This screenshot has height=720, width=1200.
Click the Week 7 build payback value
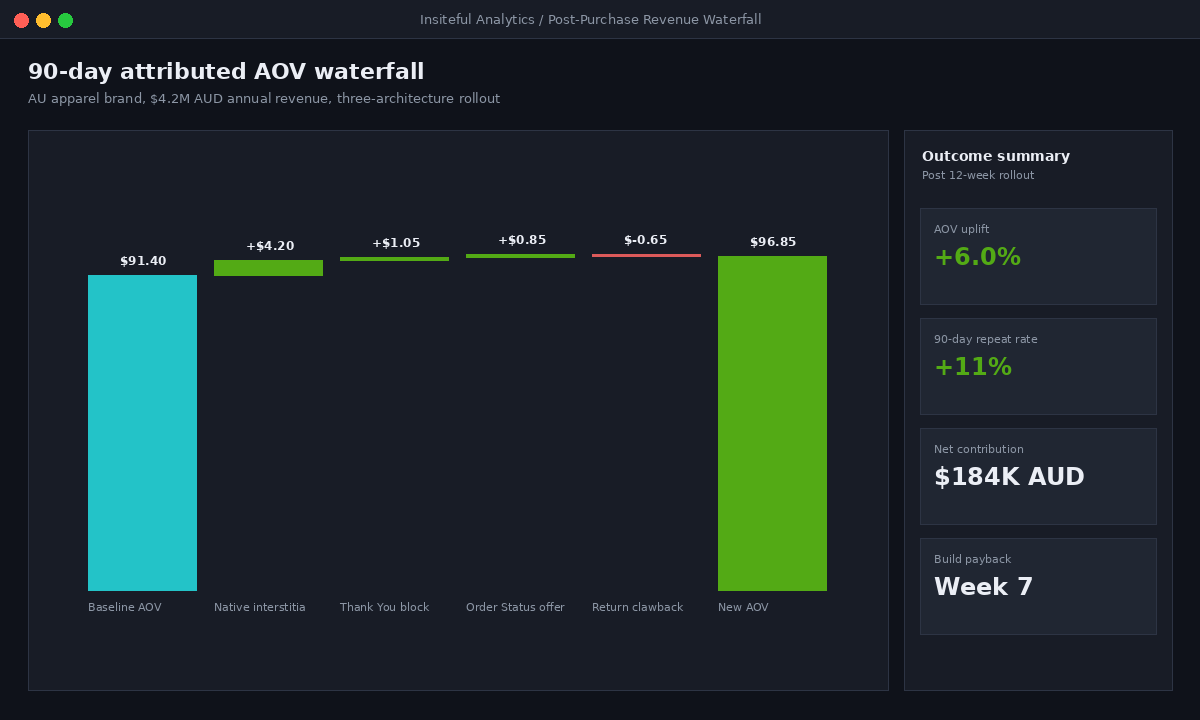(984, 587)
